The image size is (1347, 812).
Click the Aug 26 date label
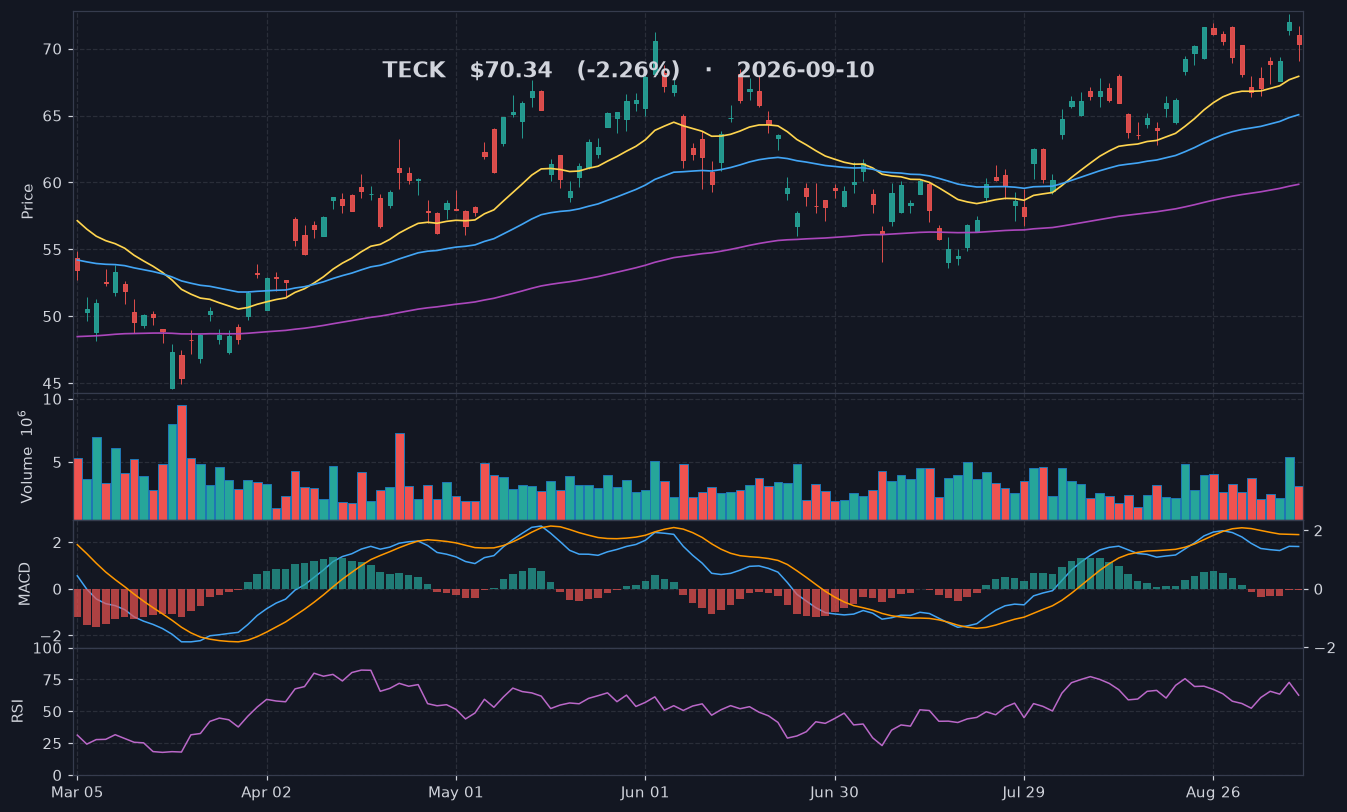[1212, 791]
